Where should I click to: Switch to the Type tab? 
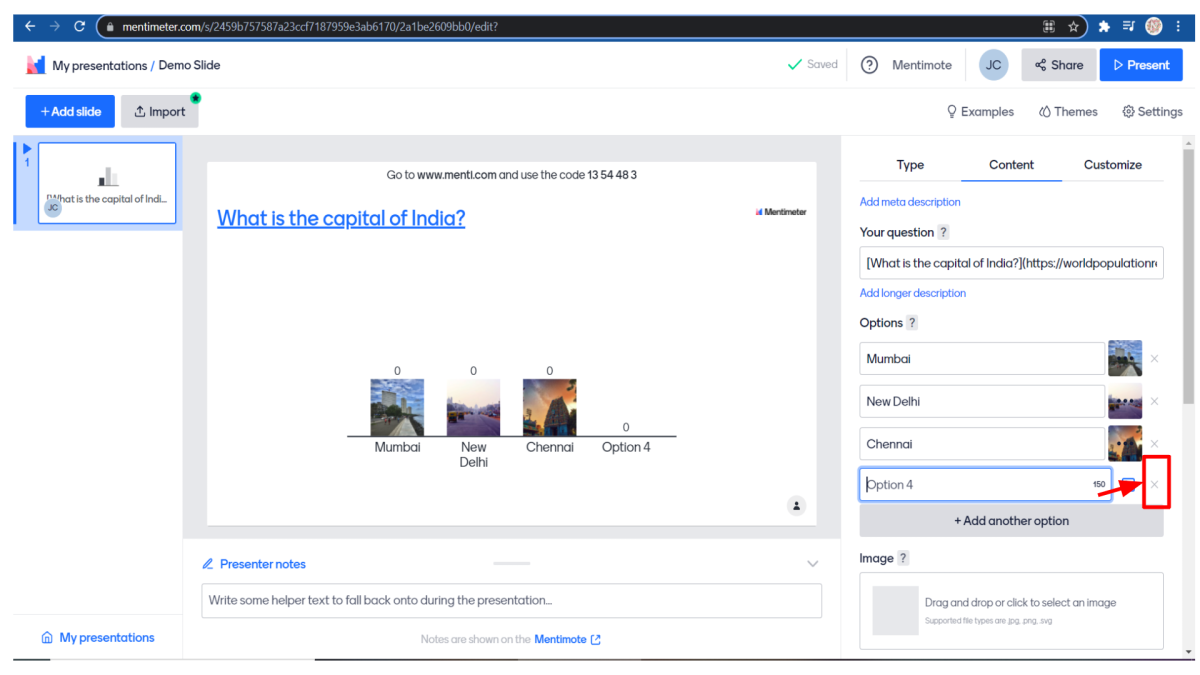pos(910,165)
